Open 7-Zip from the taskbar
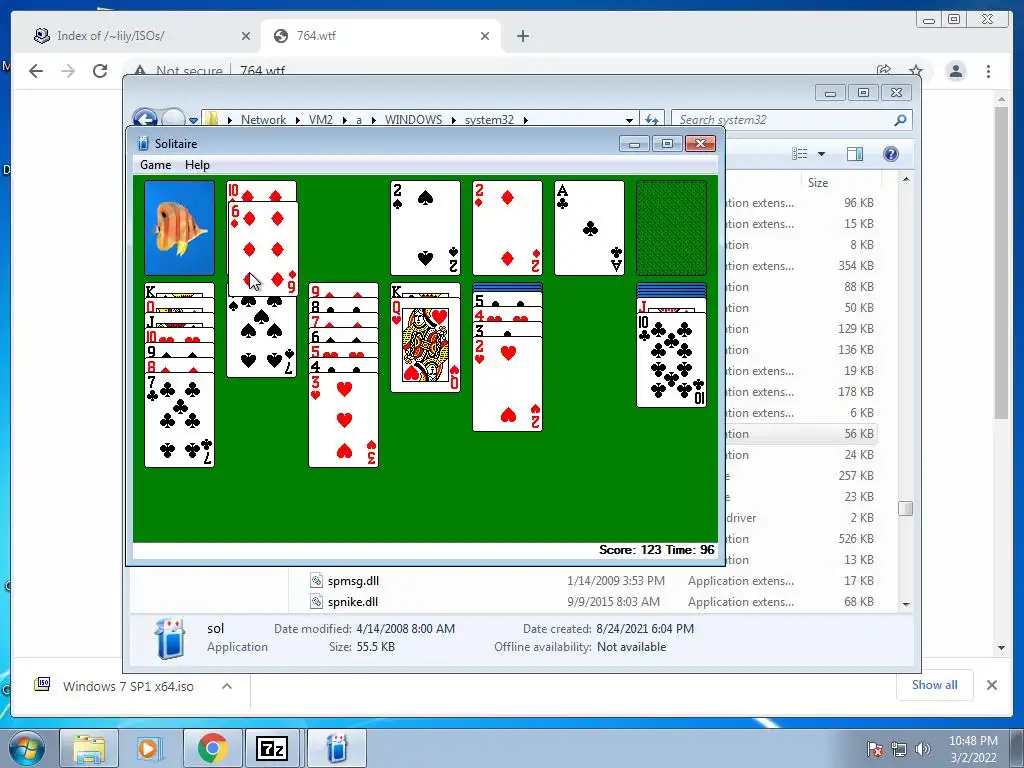 coord(272,748)
